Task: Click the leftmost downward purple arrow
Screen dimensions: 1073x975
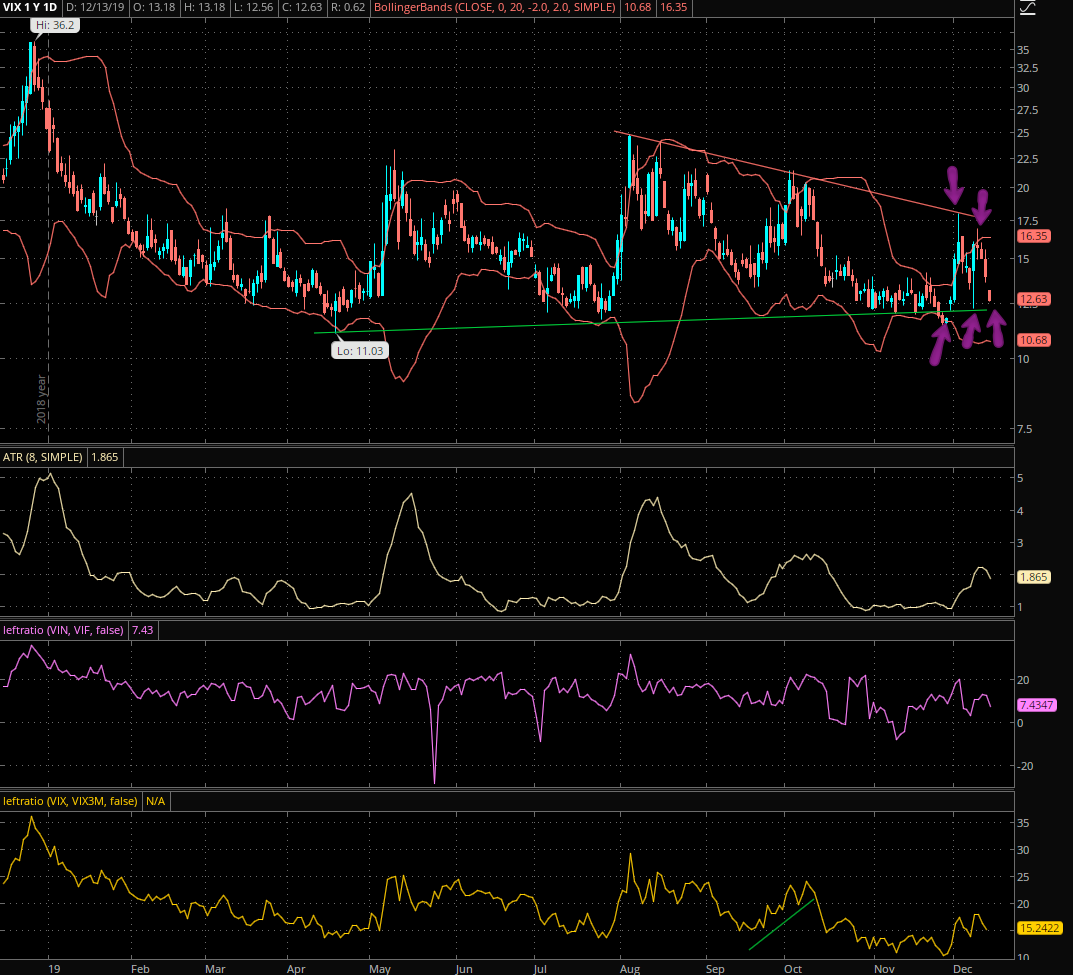Action: click(x=954, y=183)
